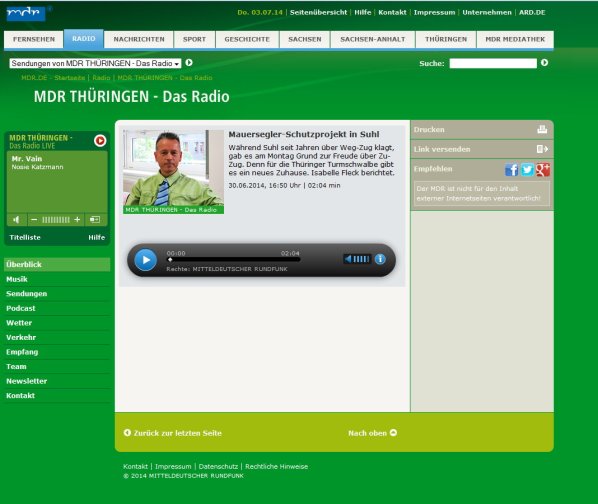Select the RADIO tab

click(84, 39)
